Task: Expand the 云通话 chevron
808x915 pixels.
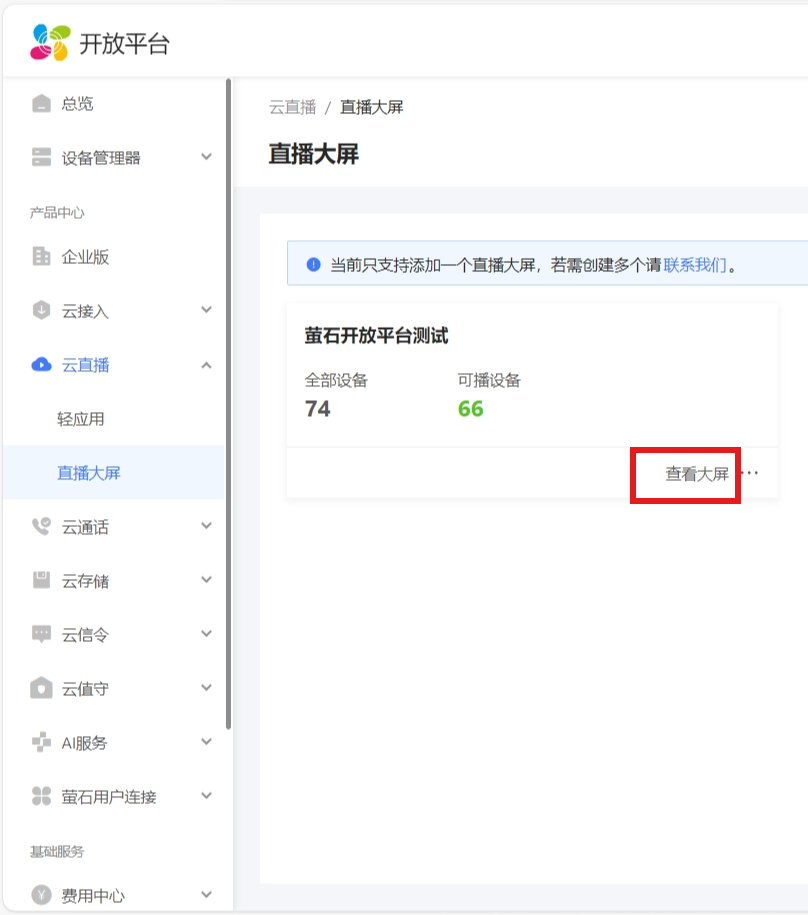Action: coord(207,526)
